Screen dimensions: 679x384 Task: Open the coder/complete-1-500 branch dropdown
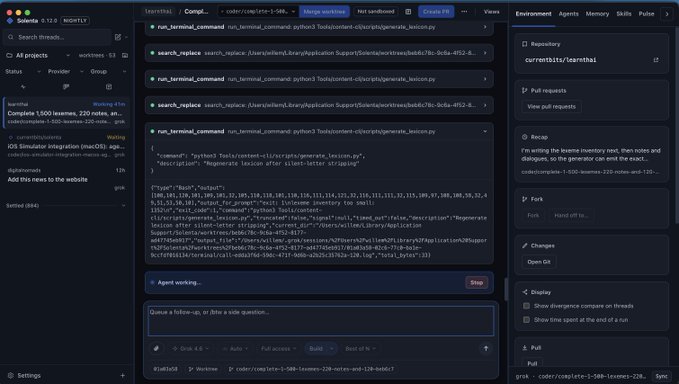tap(258, 12)
